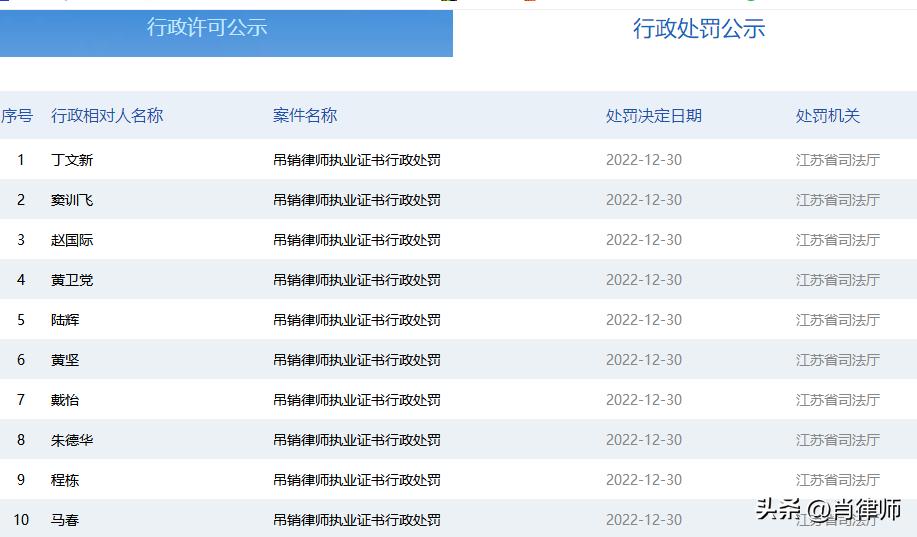Click 江苏省司法厅 in 戴怡's row
The height and width of the screenshot is (537, 917).
[837, 400]
